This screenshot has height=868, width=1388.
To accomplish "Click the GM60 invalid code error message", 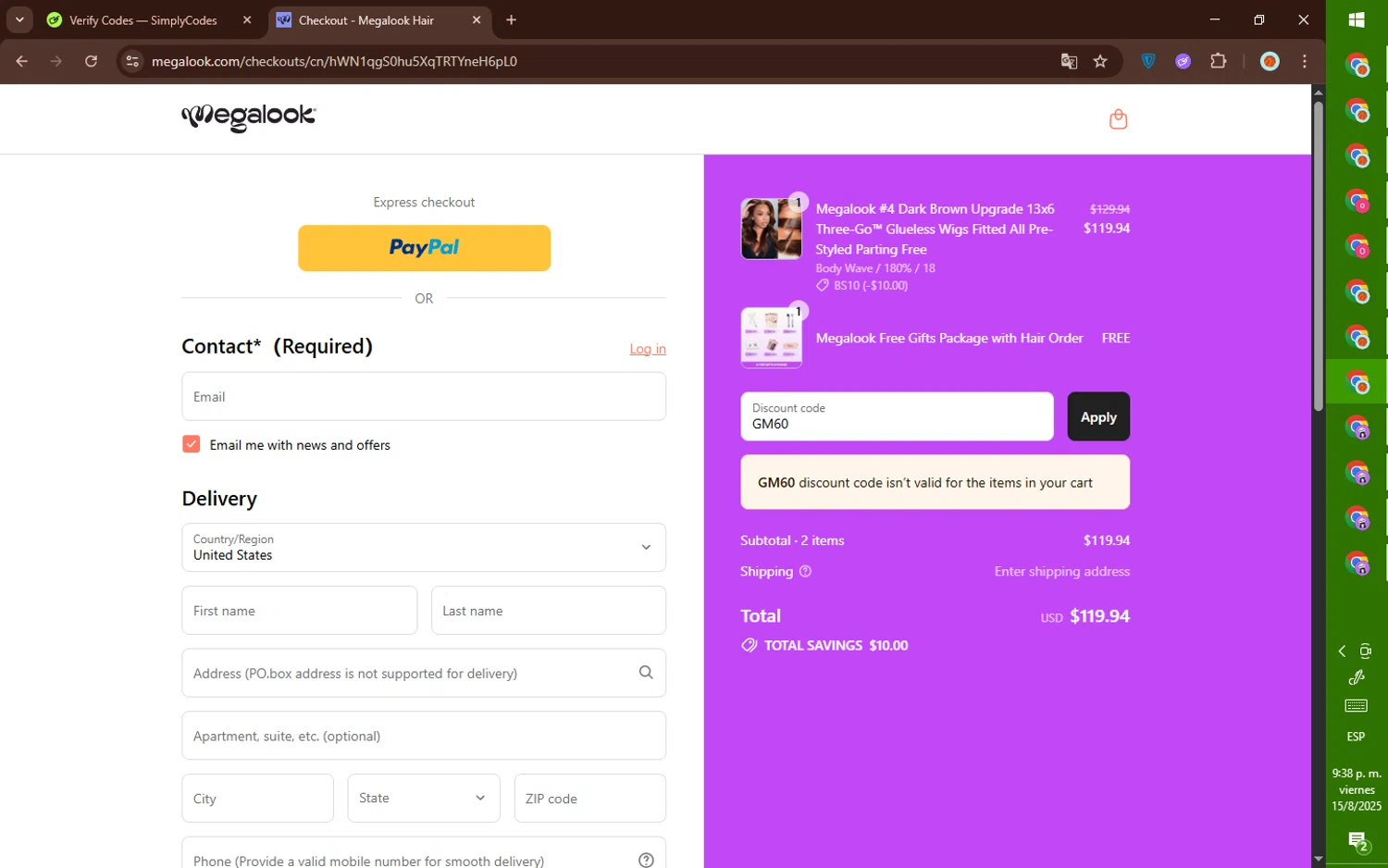I will pyautogui.click(x=935, y=482).
